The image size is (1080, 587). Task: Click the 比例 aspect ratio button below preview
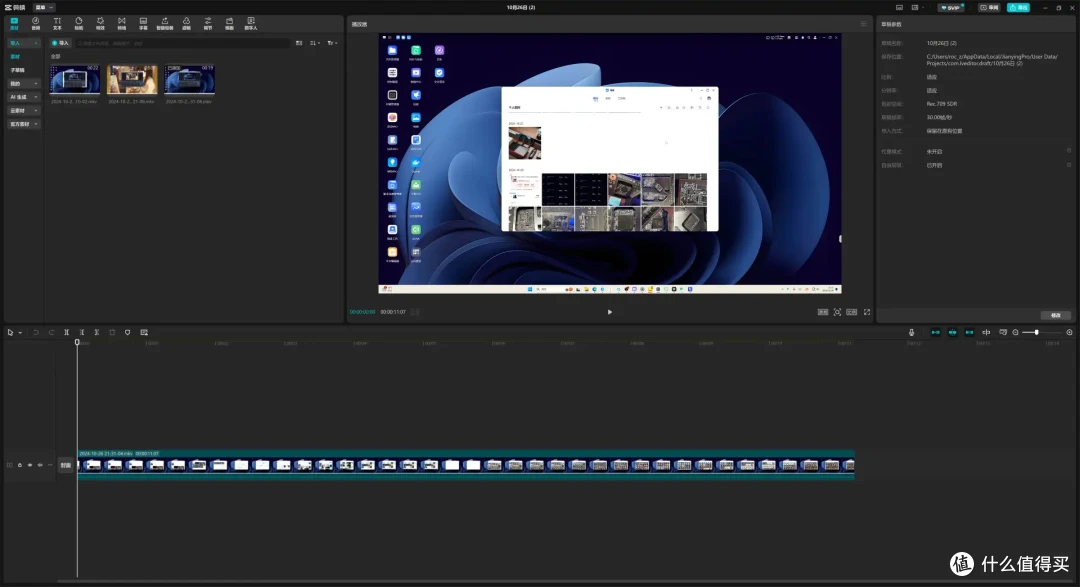pyautogui.click(x=852, y=312)
